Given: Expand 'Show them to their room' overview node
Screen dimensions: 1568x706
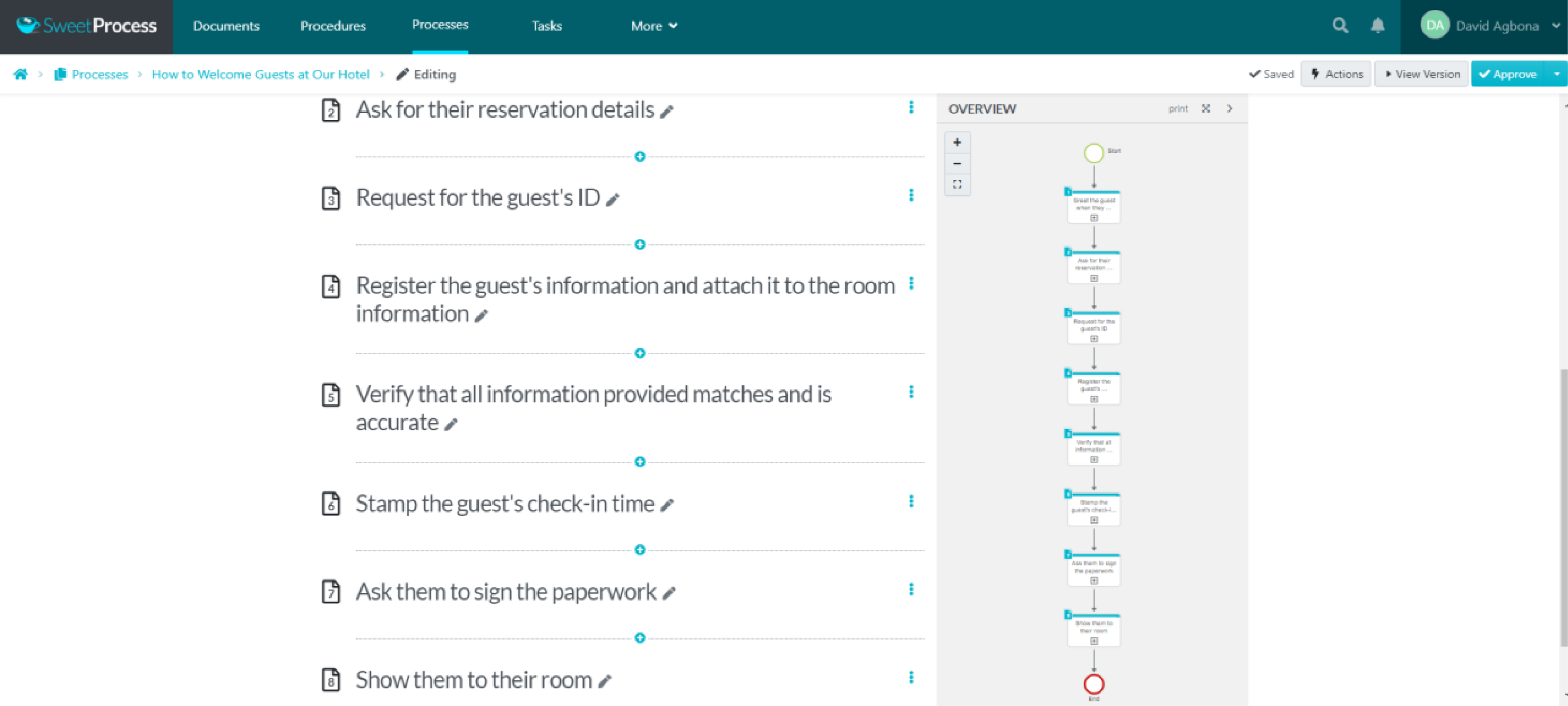Looking at the screenshot, I should (x=1094, y=641).
